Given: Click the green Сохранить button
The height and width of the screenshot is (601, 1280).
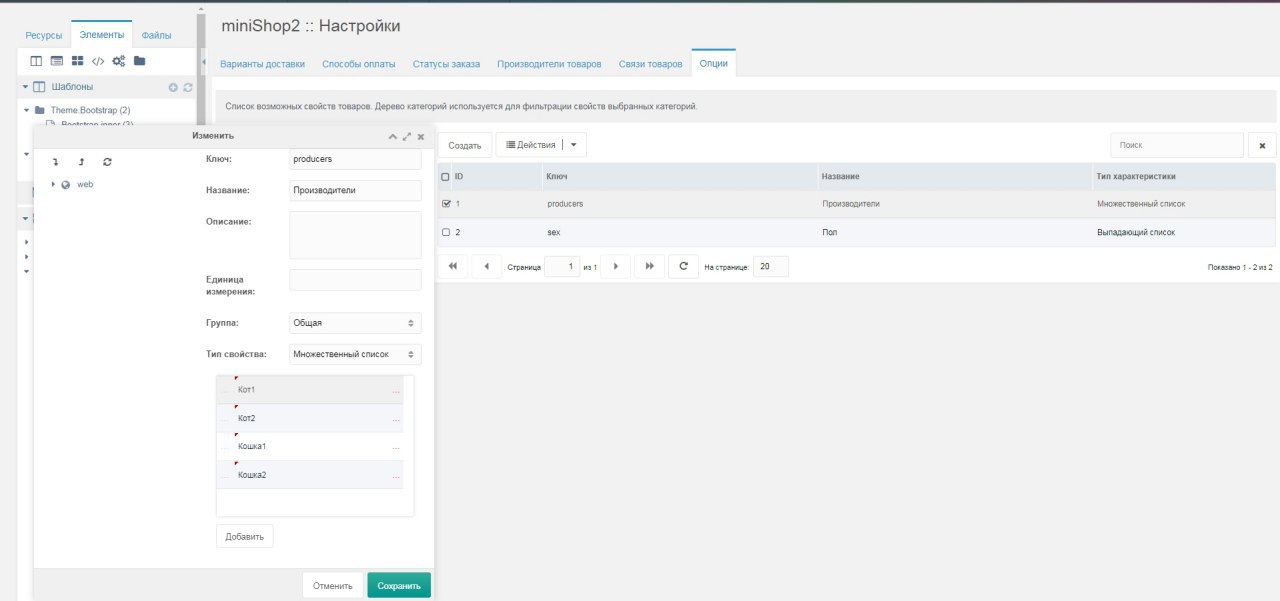Looking at the screenshot, I should click(x=399, y=586).
